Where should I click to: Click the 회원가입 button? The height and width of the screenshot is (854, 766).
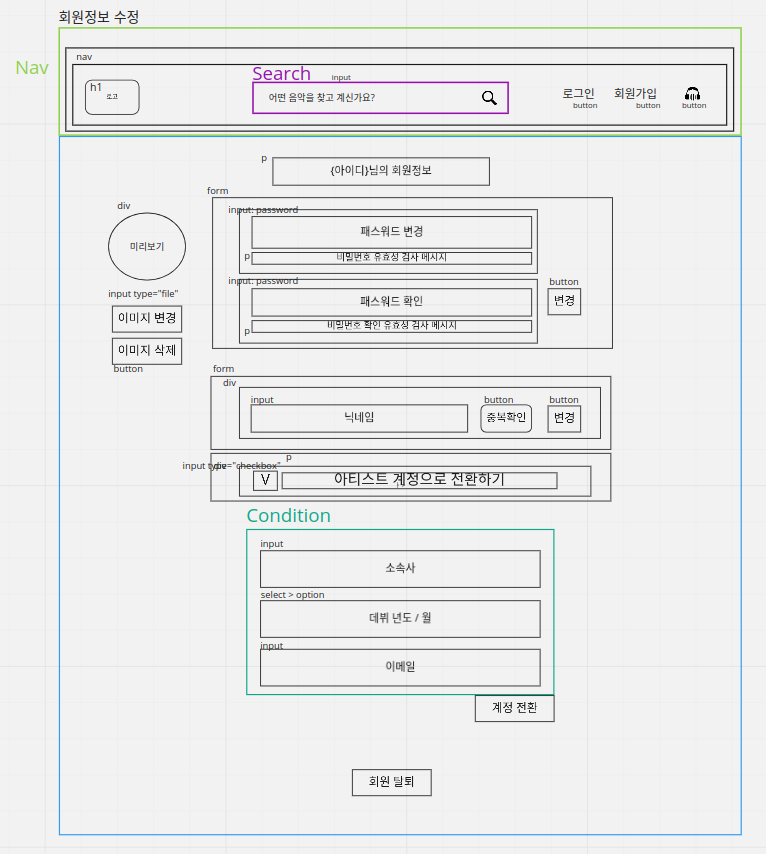(635, 94)
